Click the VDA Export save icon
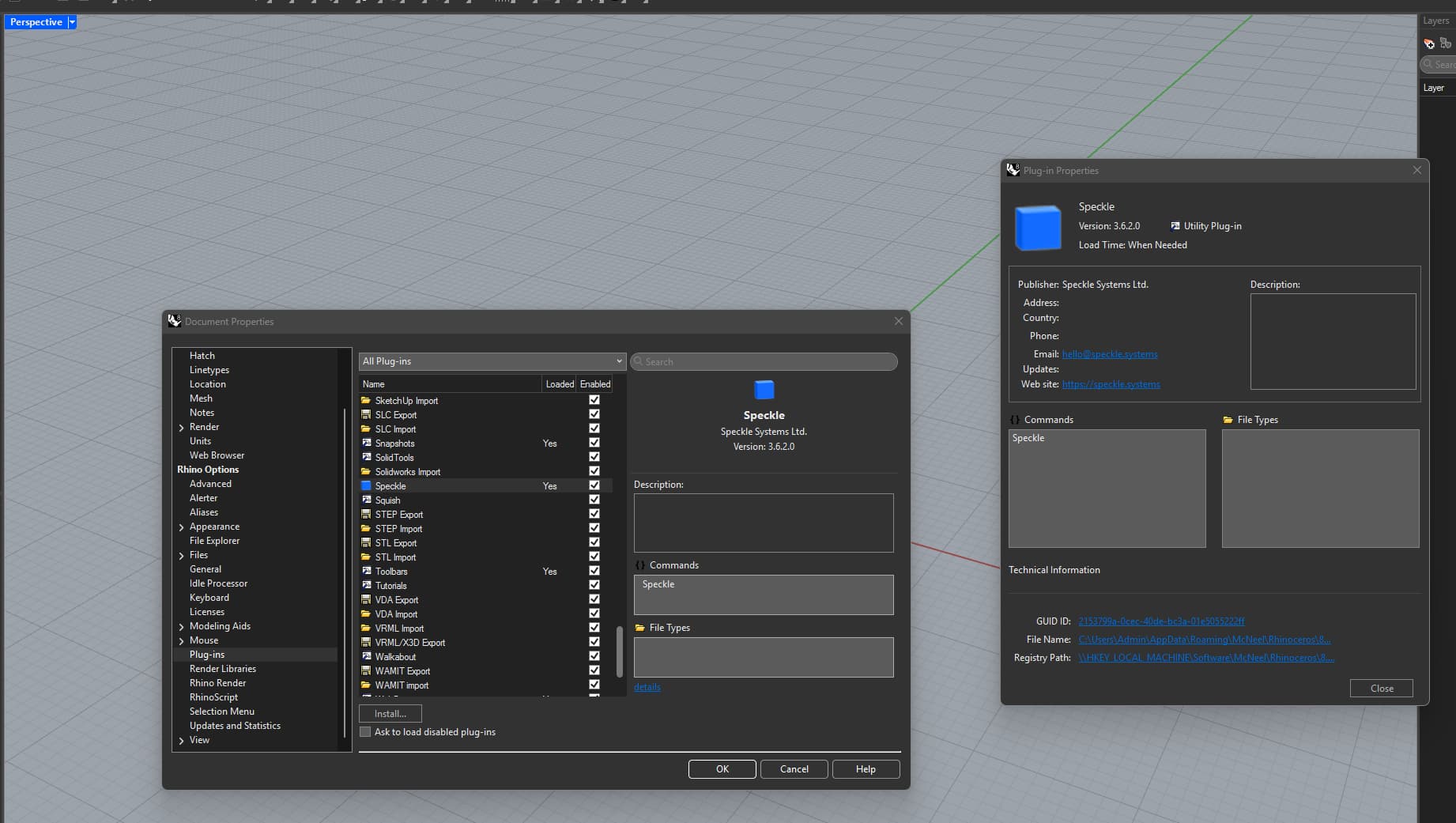This screenshot has height=823, width=1456. coord(366,599)
